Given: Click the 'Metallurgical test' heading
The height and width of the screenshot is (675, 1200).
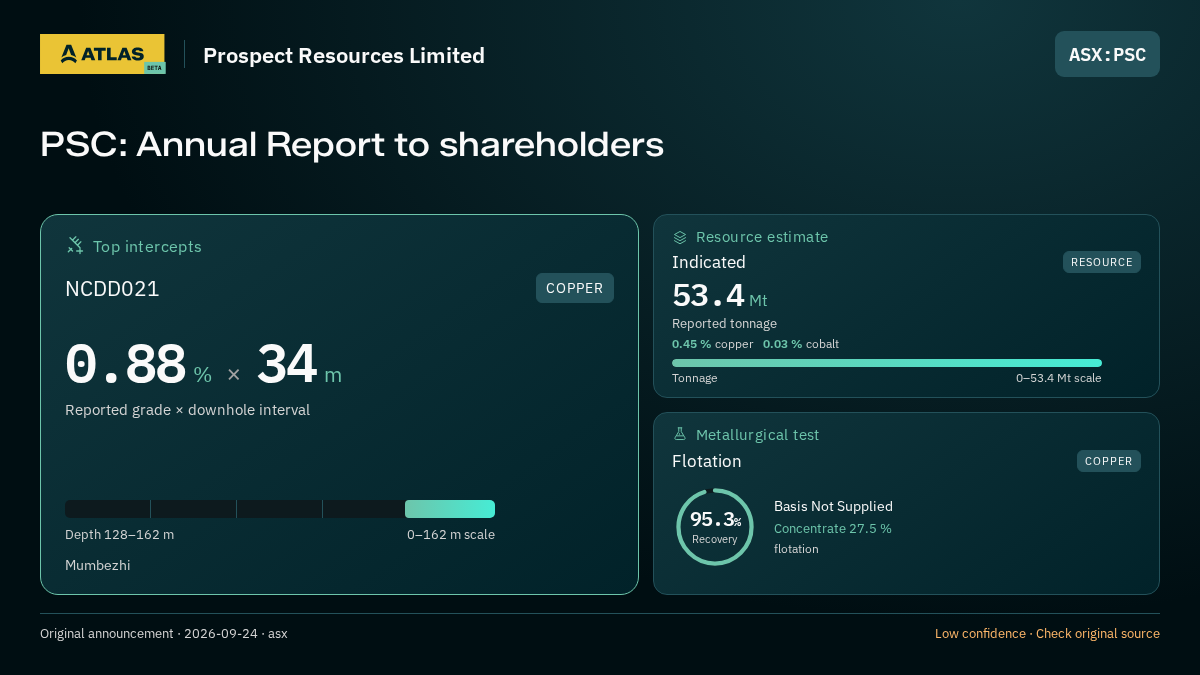Looking at the screenshot, I should pyautogui.click(x=757, y=435).
